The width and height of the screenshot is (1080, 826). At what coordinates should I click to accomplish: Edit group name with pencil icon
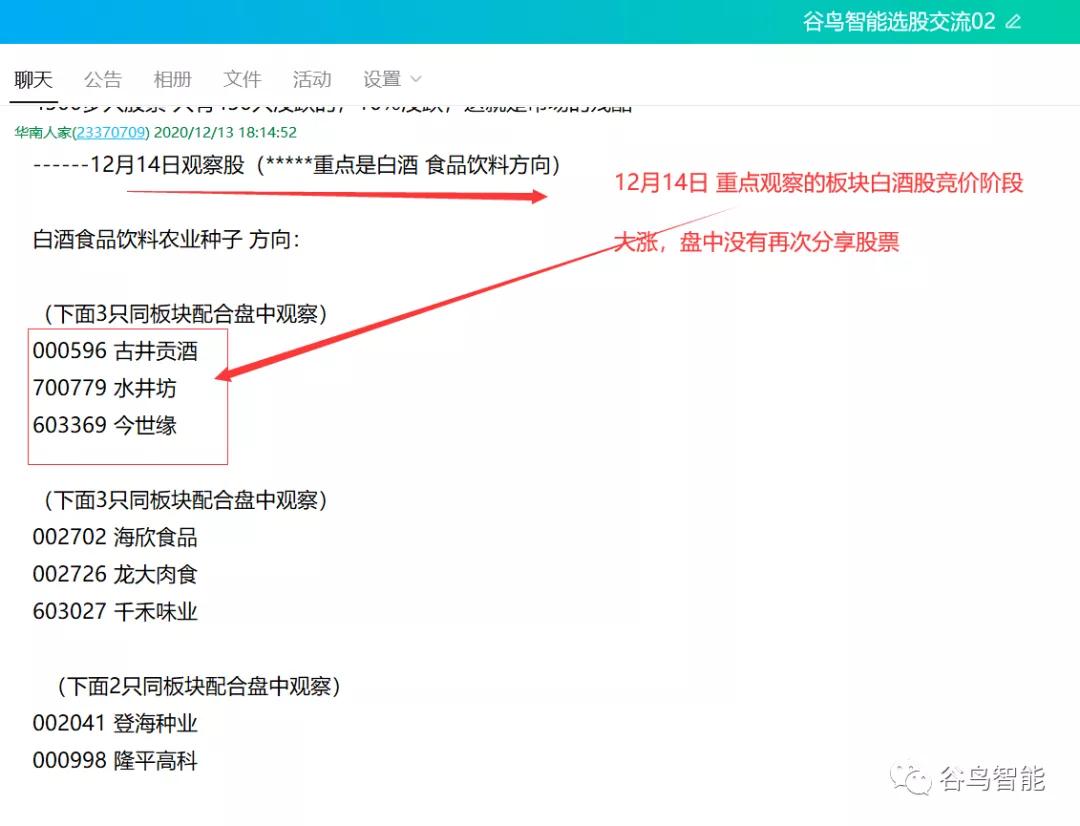(1013, 21)
